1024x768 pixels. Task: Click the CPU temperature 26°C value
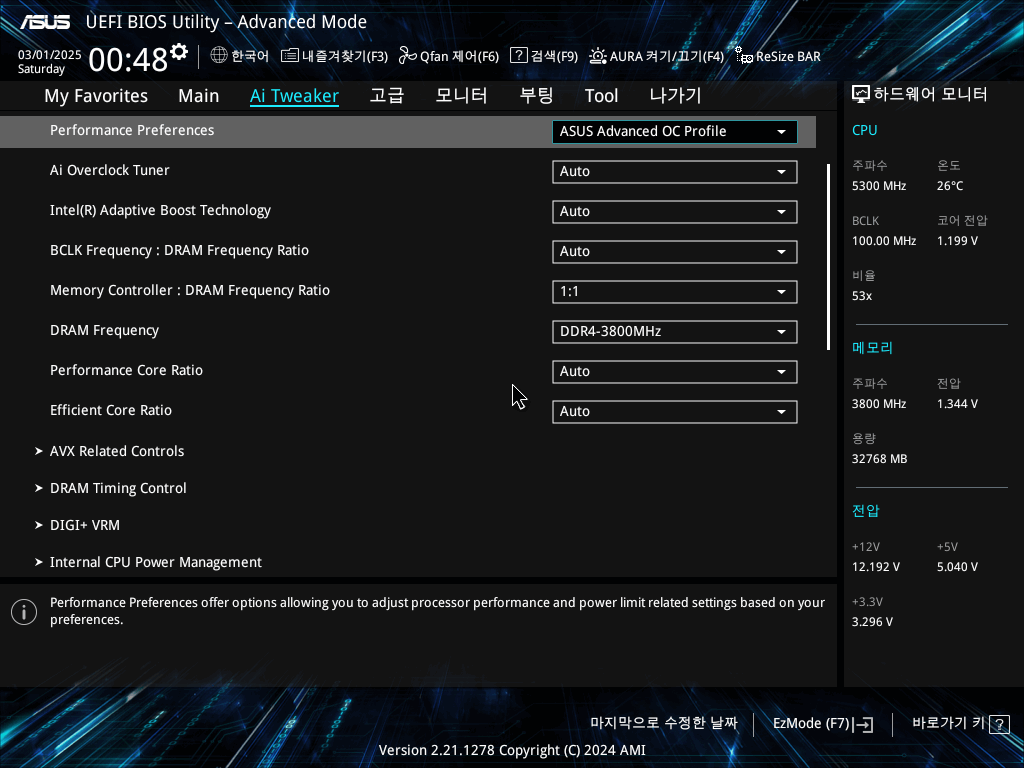950,186
